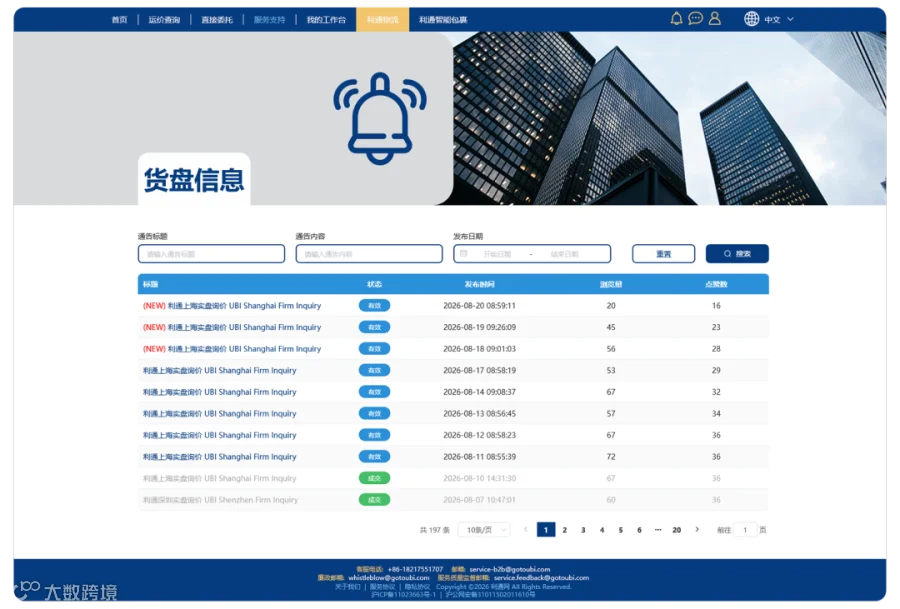Viewport: 900px width, 609px height.
Task: Click whistleblow@gotoubi.com email in footer
Action: [389, 577]
